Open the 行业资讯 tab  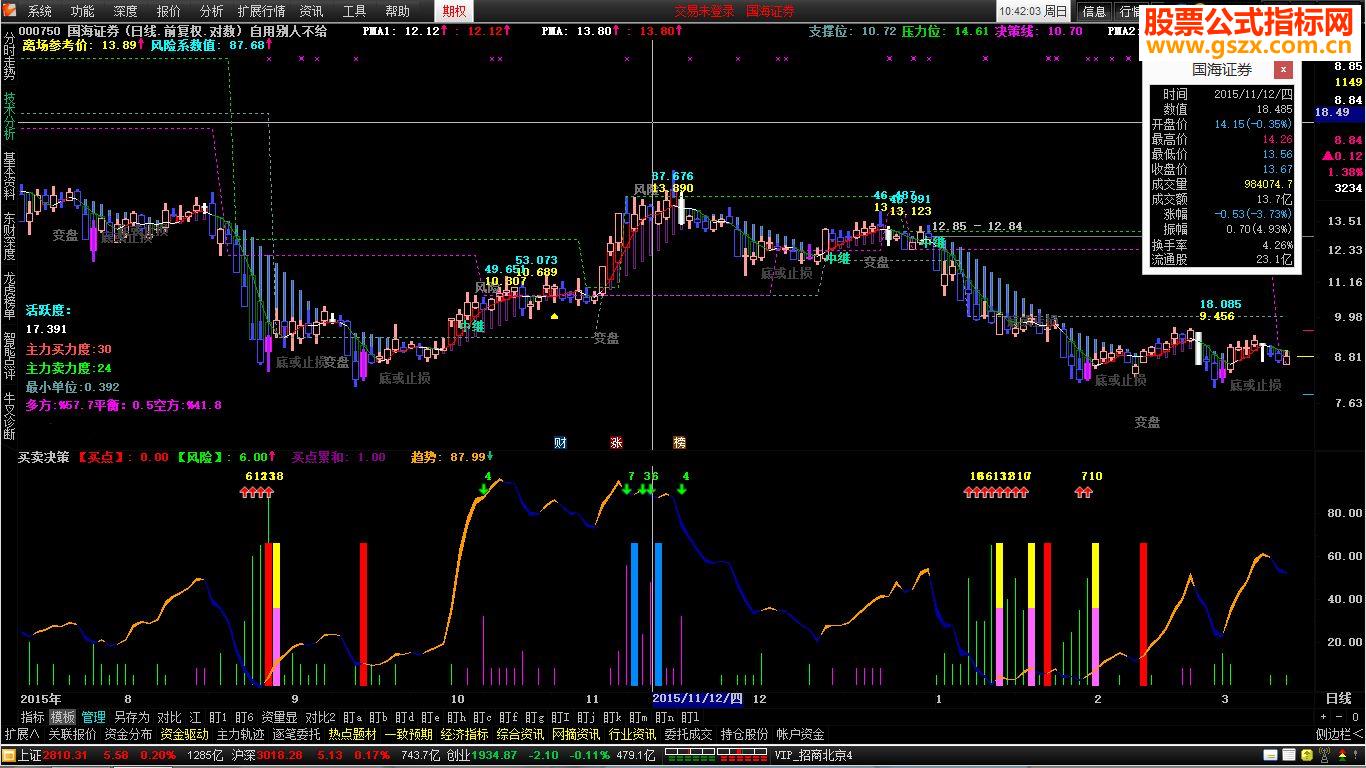(633, 734)
